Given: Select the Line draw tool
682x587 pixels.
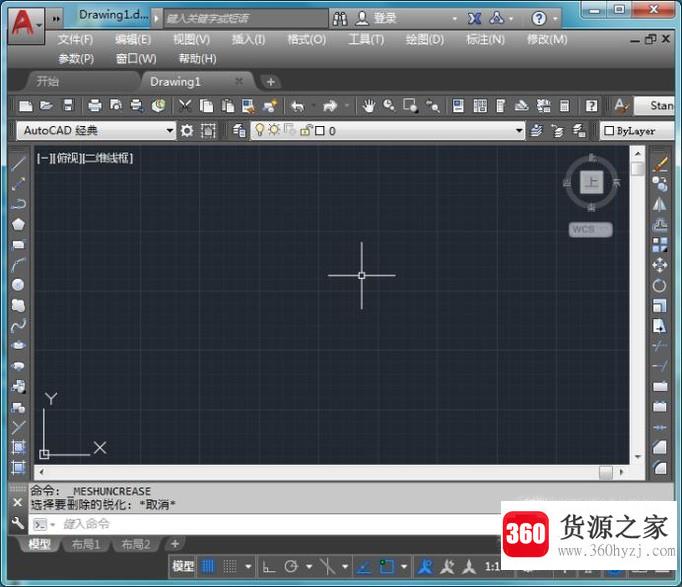Looking at the screenshot, I should (18, 163).
